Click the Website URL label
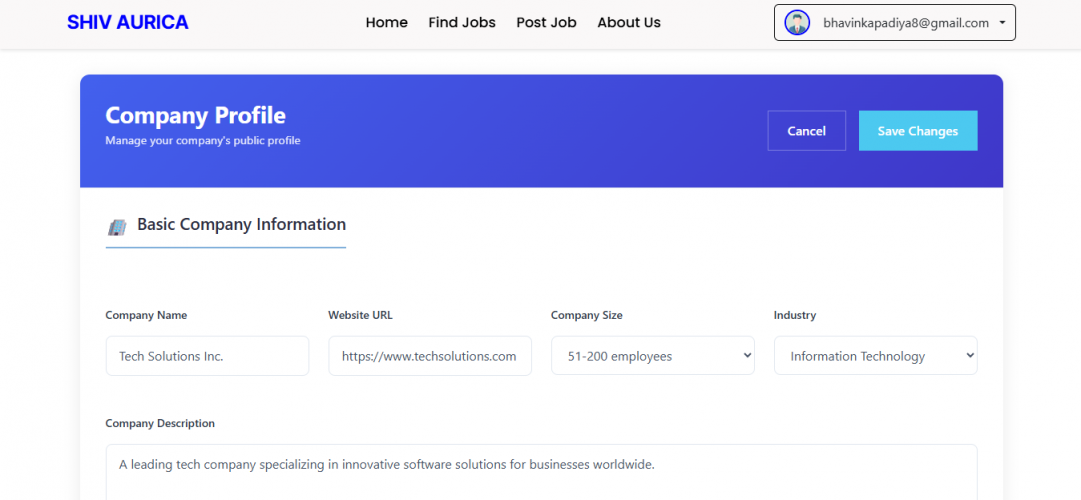 click(361, 315)
